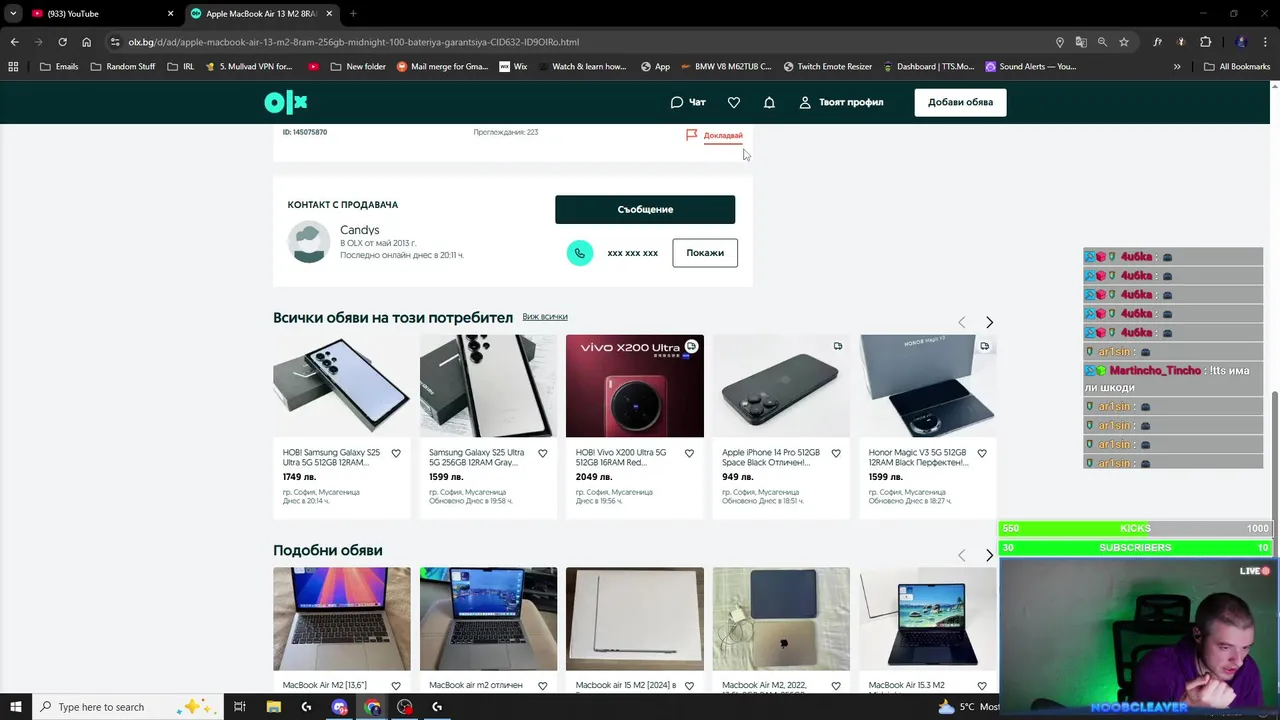Image resolution: width=1280 pixels, height=720 pixels.
Task: Reload the current page
Action: pos(62,42)
